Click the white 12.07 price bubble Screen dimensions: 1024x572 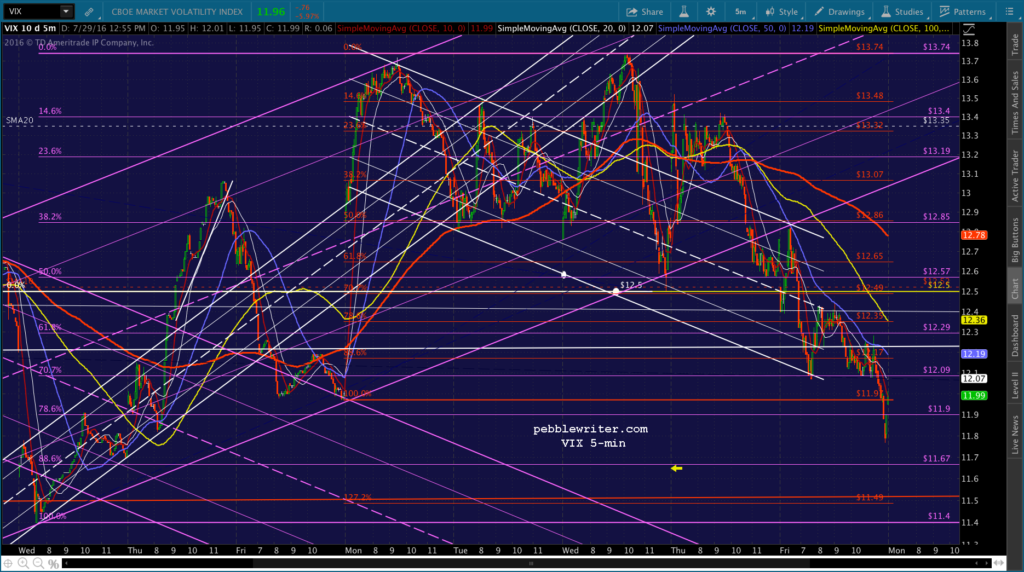tap(974, 379)
